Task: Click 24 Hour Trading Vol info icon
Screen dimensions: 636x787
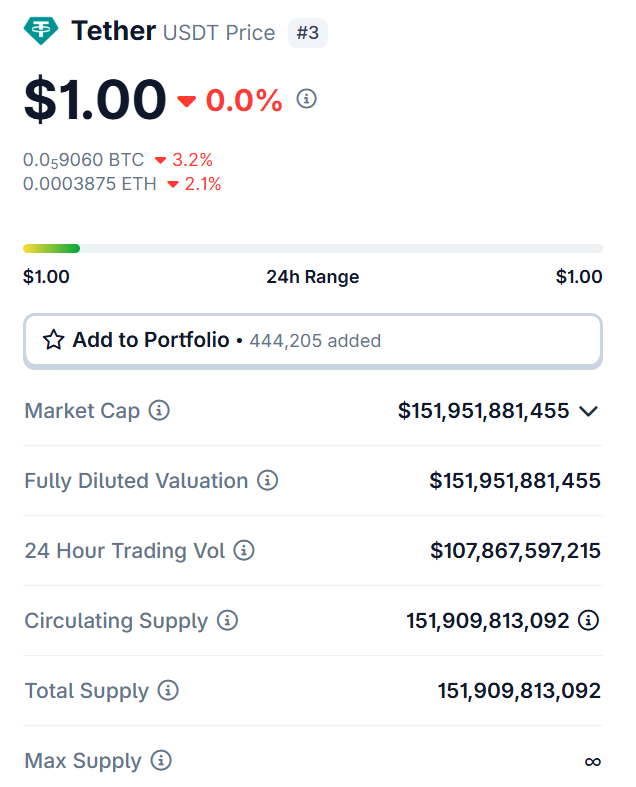Action: [244, 550]
